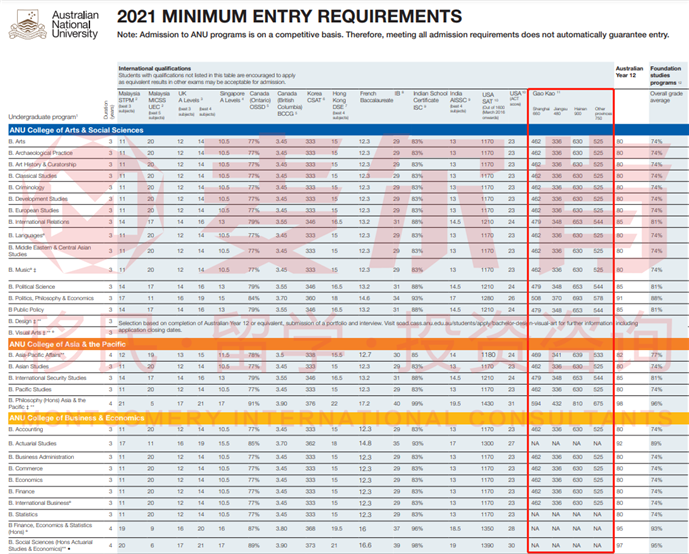The width and height of the screenshot is (689, 554).
Task: Click the 594 Shanghai Gao Kao score
Action: pos(536,403)
